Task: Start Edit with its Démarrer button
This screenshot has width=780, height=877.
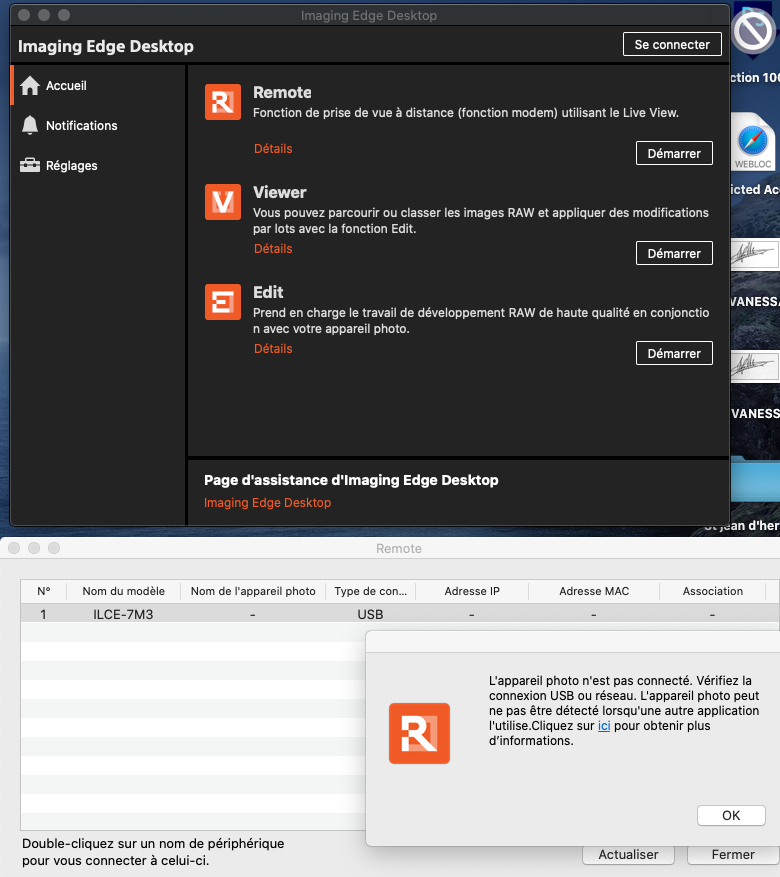Action: 674,353
